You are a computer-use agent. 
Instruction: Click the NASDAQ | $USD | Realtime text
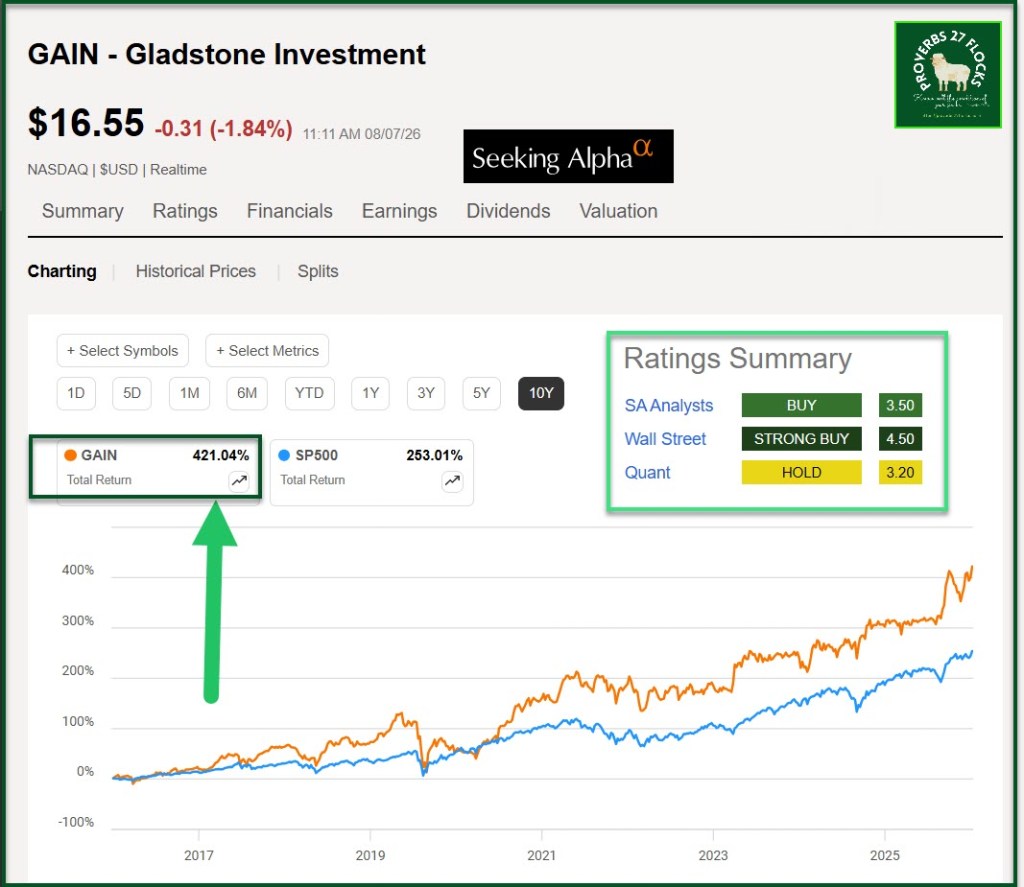[x=117, y=169]
